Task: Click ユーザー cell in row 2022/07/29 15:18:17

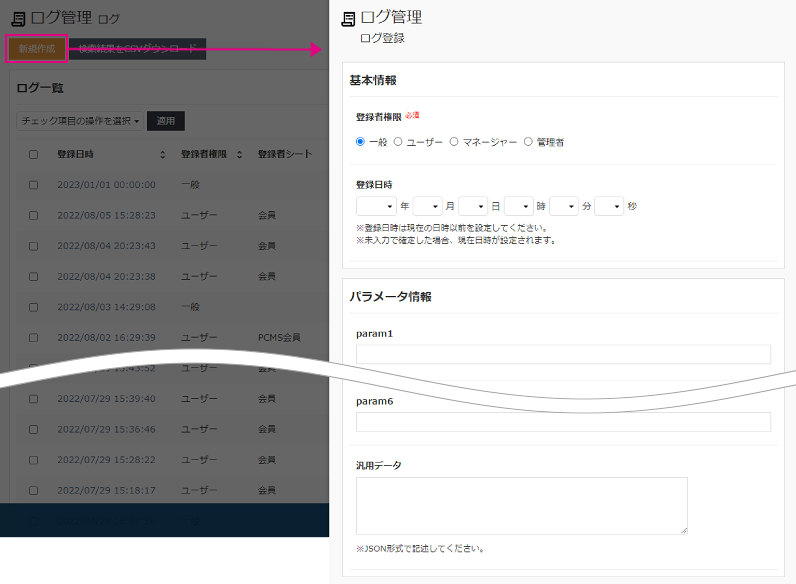Action: click(x=199, y=490)
